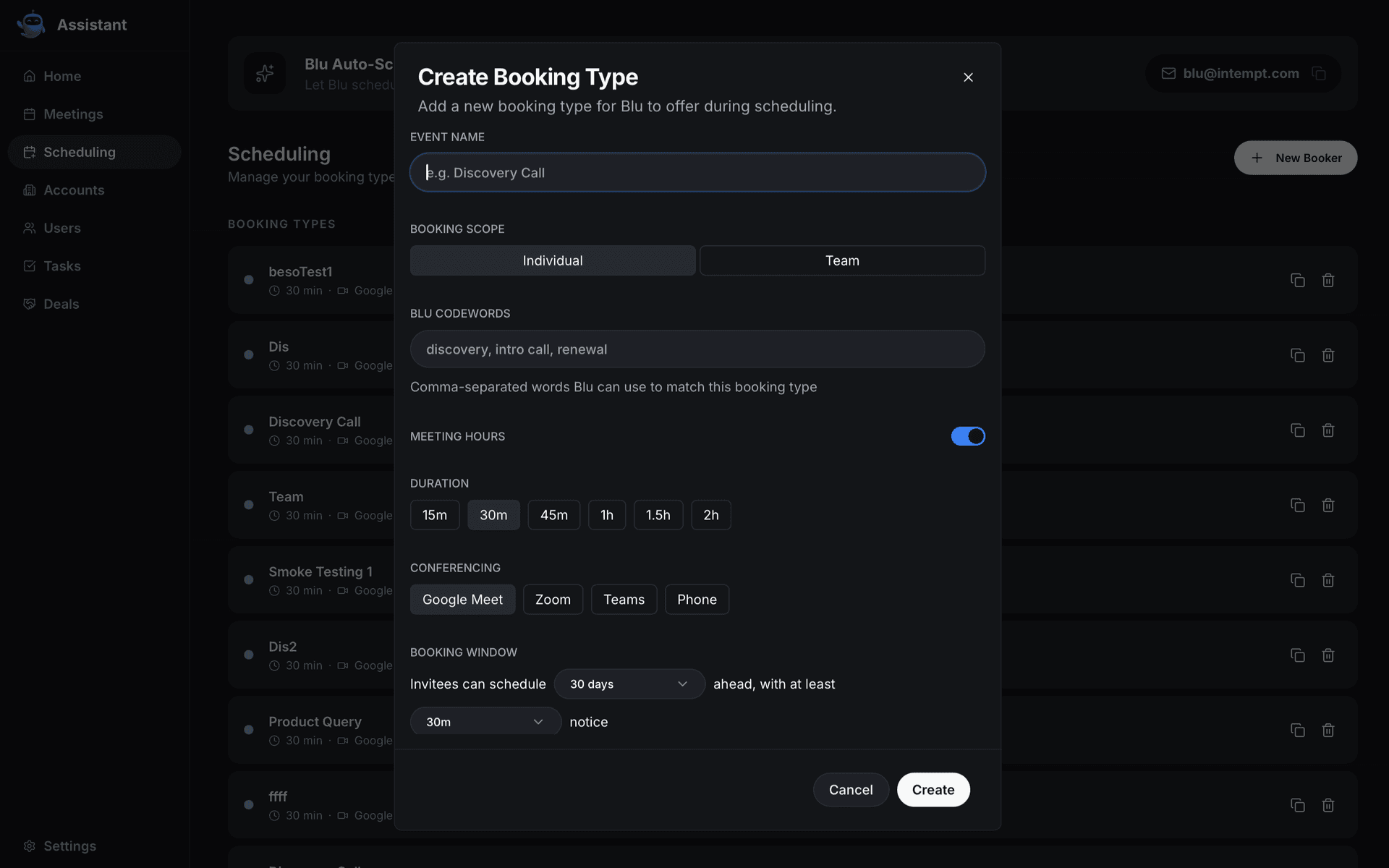Click the Scheduling page heading
This screenshot has height=868, width=1389.
(x=279, y=154)
